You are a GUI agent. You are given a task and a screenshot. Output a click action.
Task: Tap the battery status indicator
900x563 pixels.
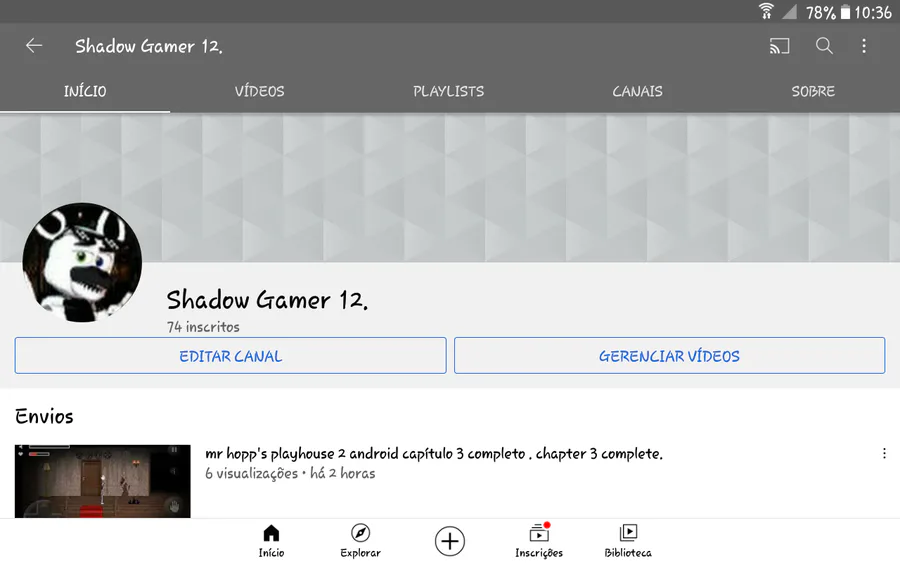[845, 12]
